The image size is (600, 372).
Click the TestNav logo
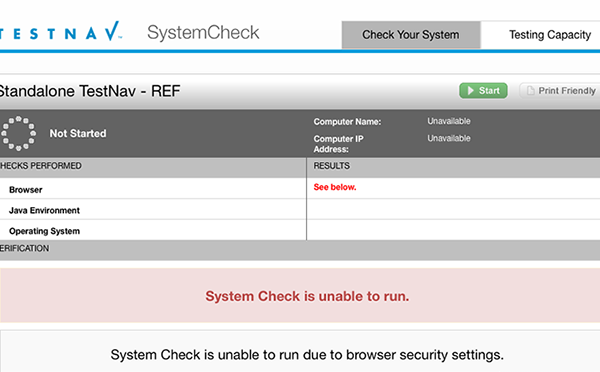coord(60,32)
